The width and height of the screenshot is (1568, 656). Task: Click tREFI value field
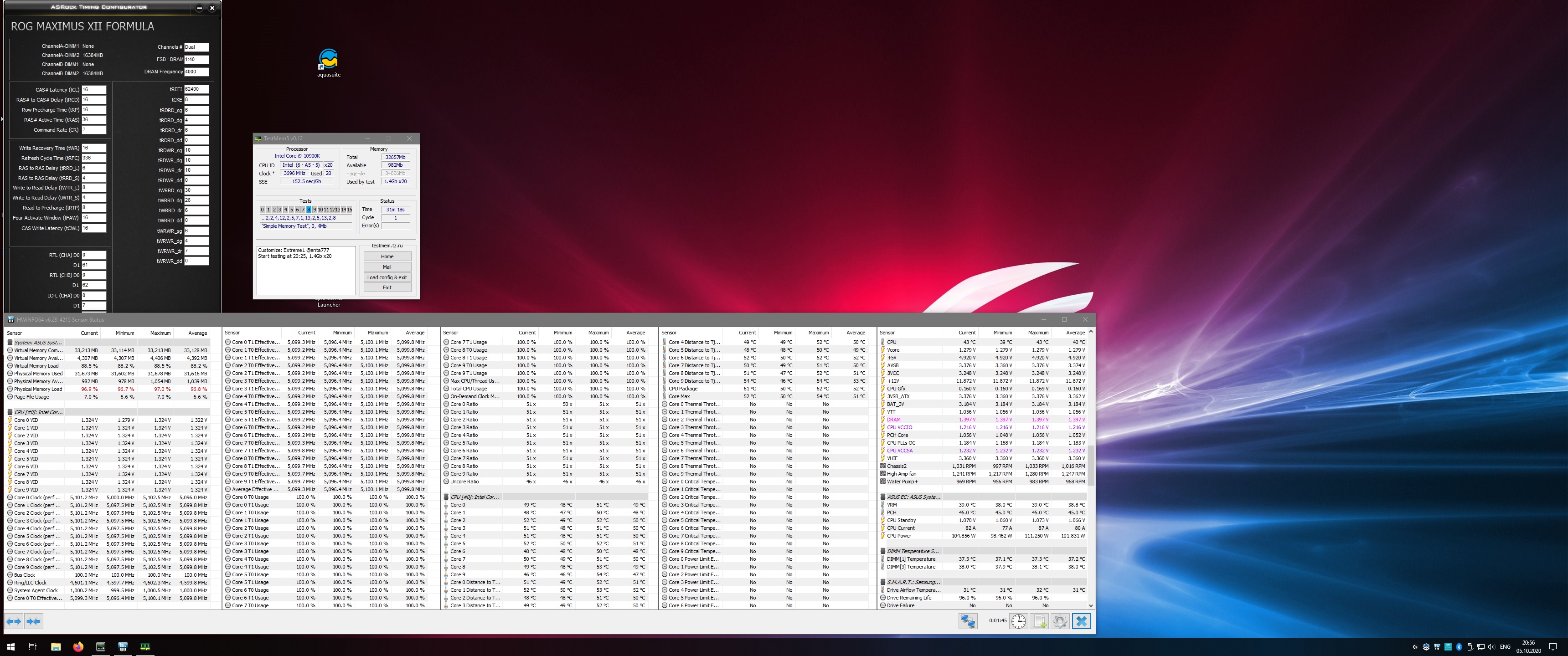[196, 89]
